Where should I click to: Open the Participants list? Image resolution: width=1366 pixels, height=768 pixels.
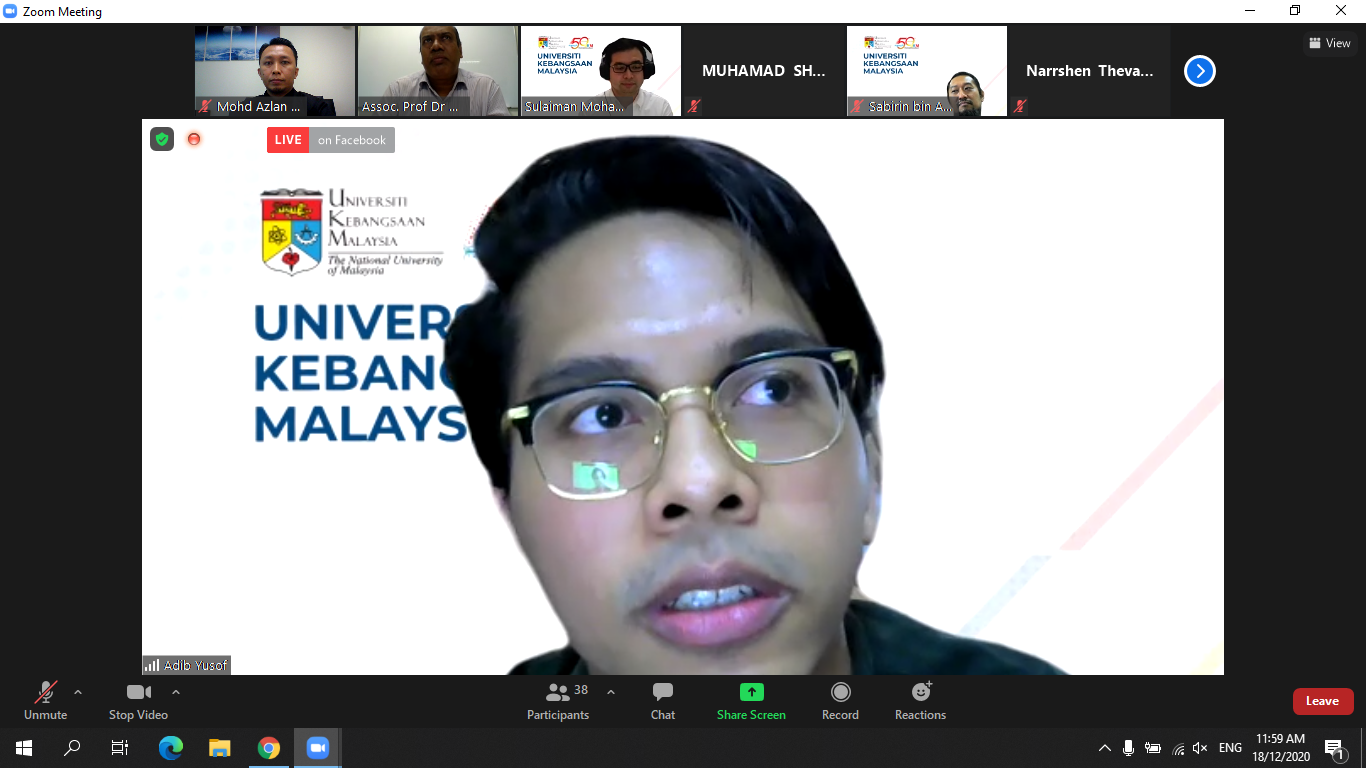pos(558,701)
